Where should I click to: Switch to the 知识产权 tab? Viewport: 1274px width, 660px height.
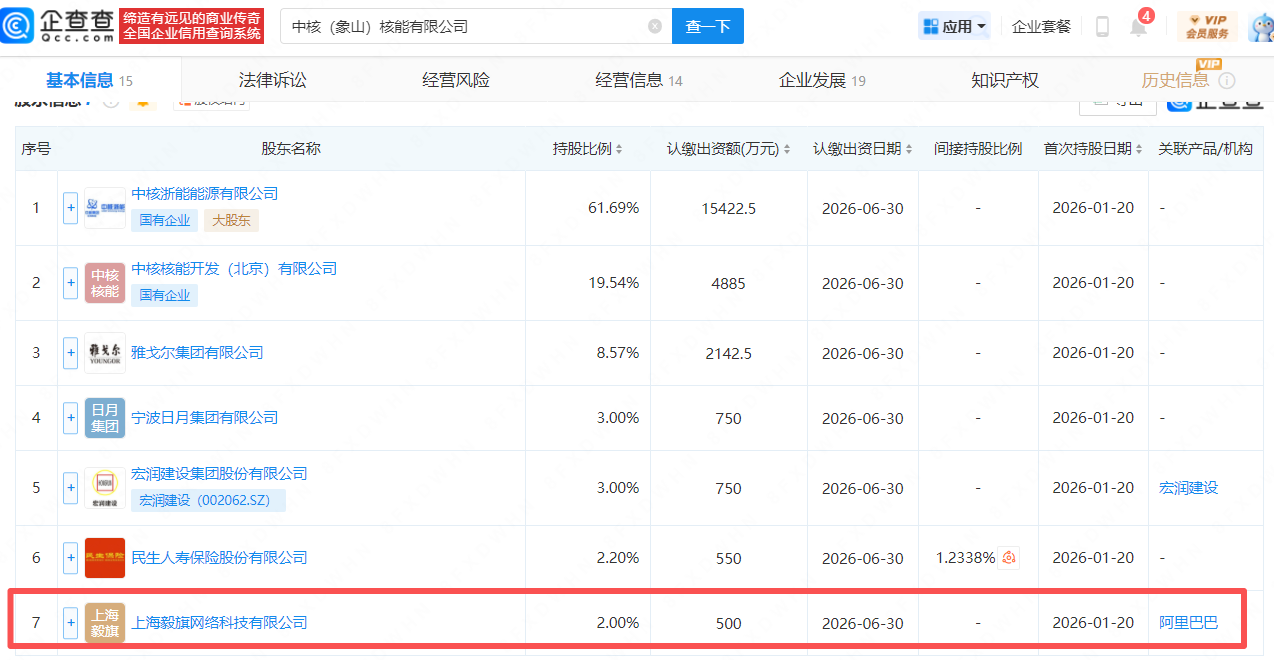pyautogui.click(x=1004, y=81)
